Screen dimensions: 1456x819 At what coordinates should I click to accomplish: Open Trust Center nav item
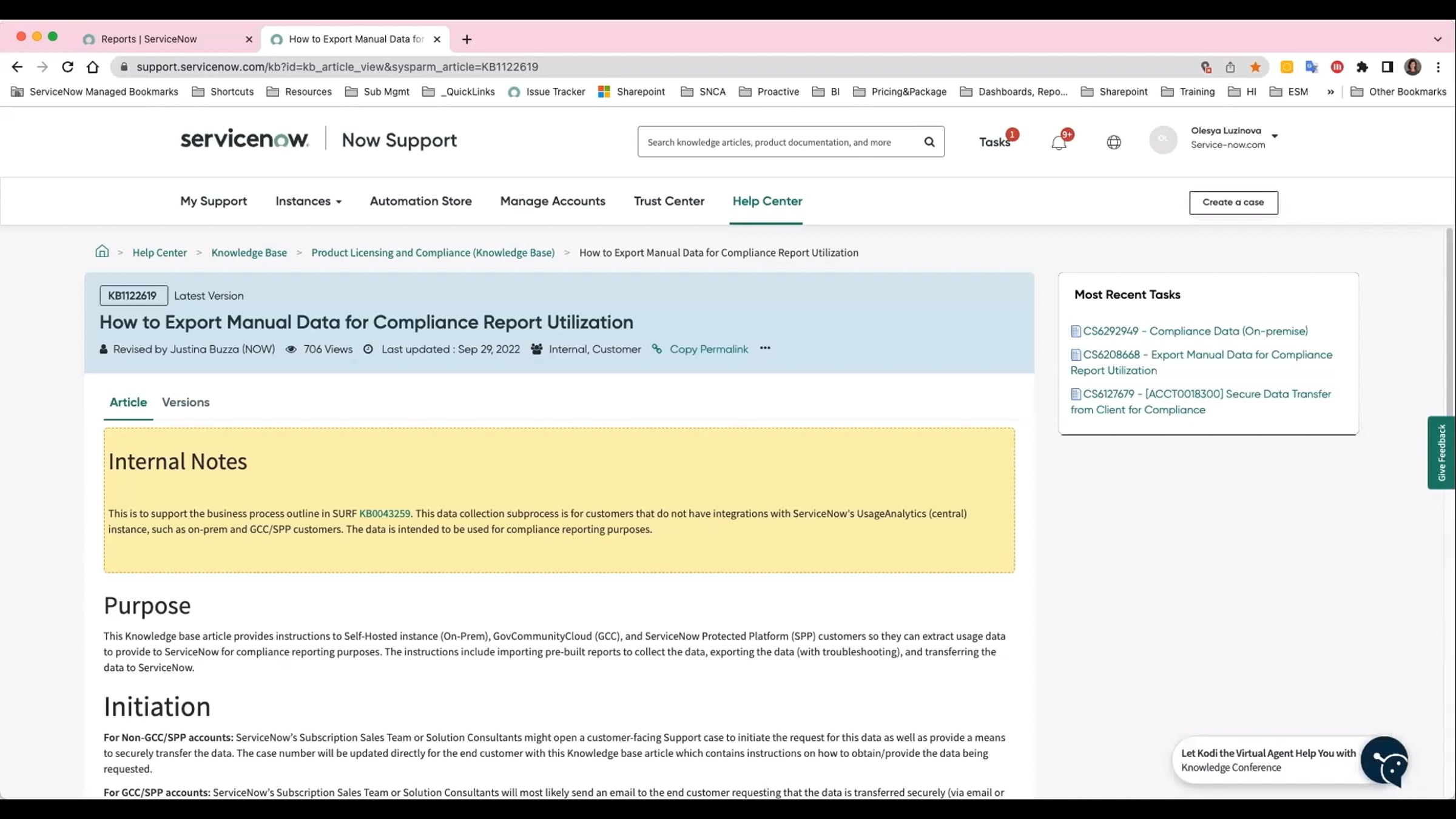[x=669, y=201]
